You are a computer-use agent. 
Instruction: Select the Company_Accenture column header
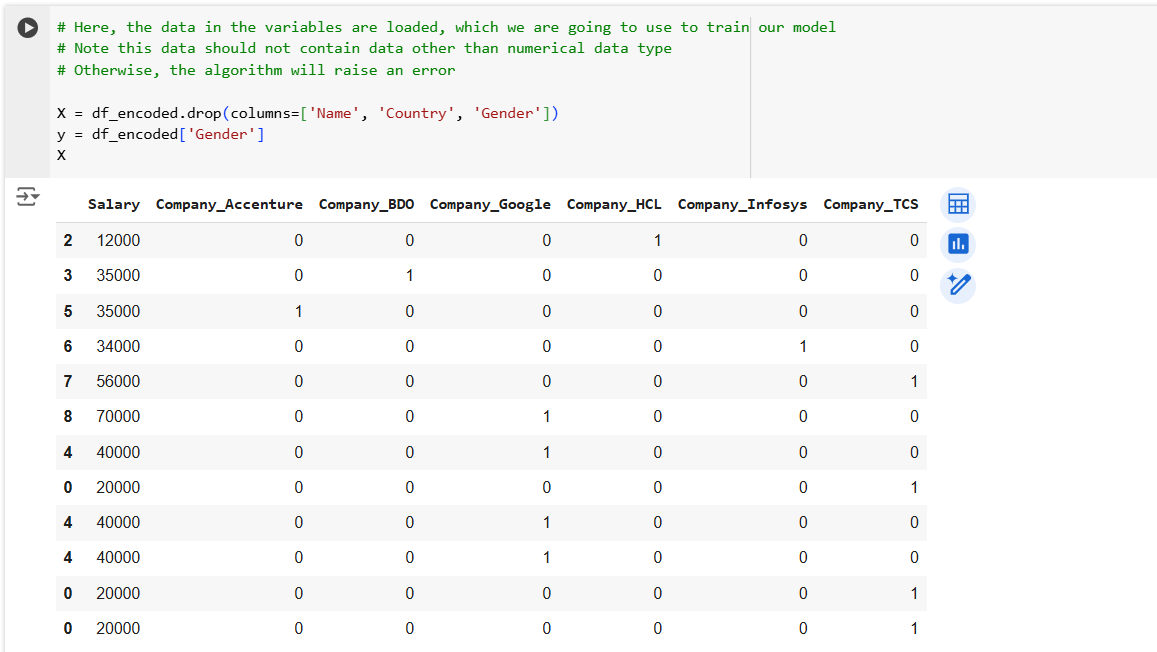click(229, 204)
